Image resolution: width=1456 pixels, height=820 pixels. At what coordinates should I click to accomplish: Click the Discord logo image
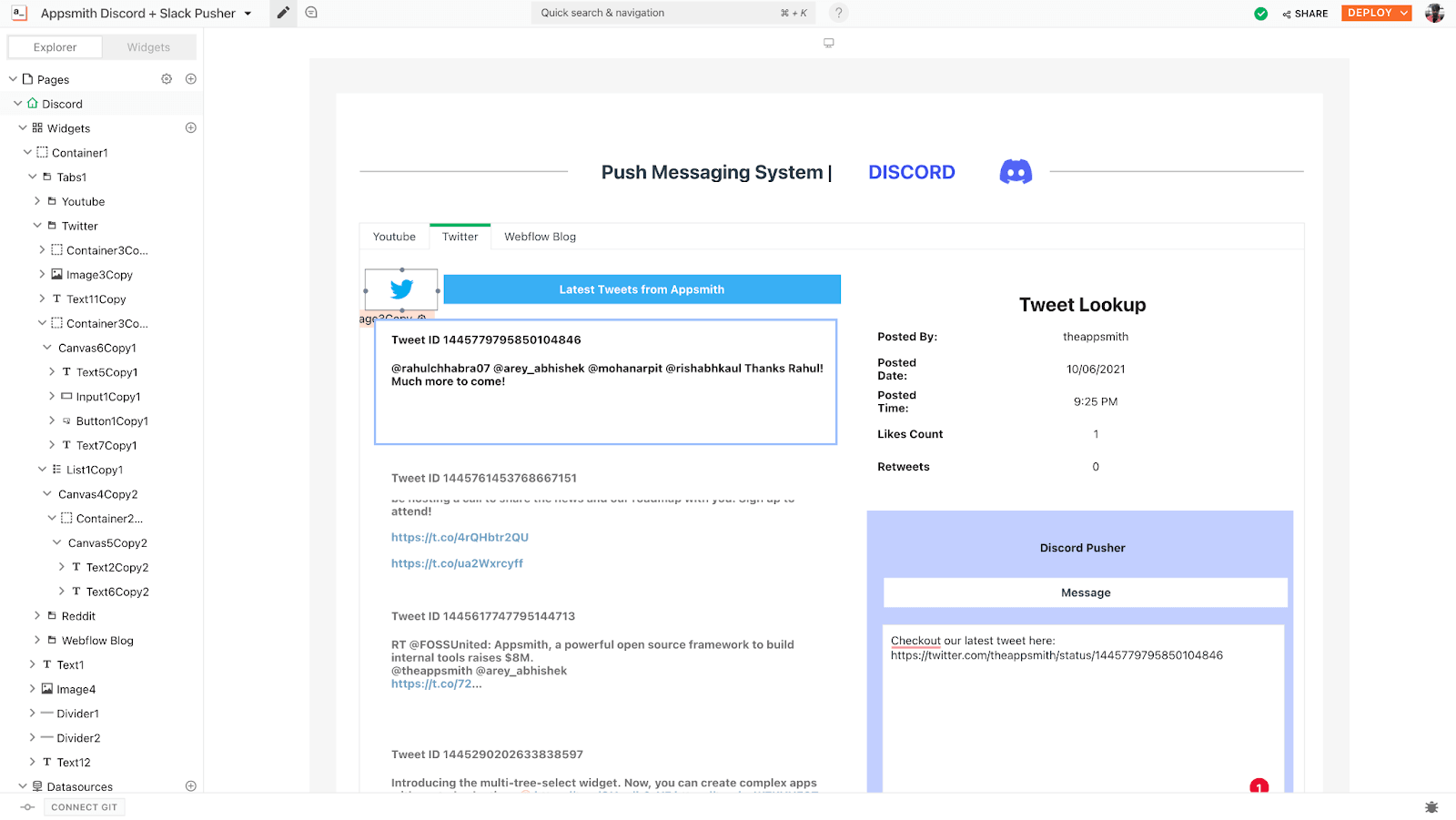coord(1016,171)
